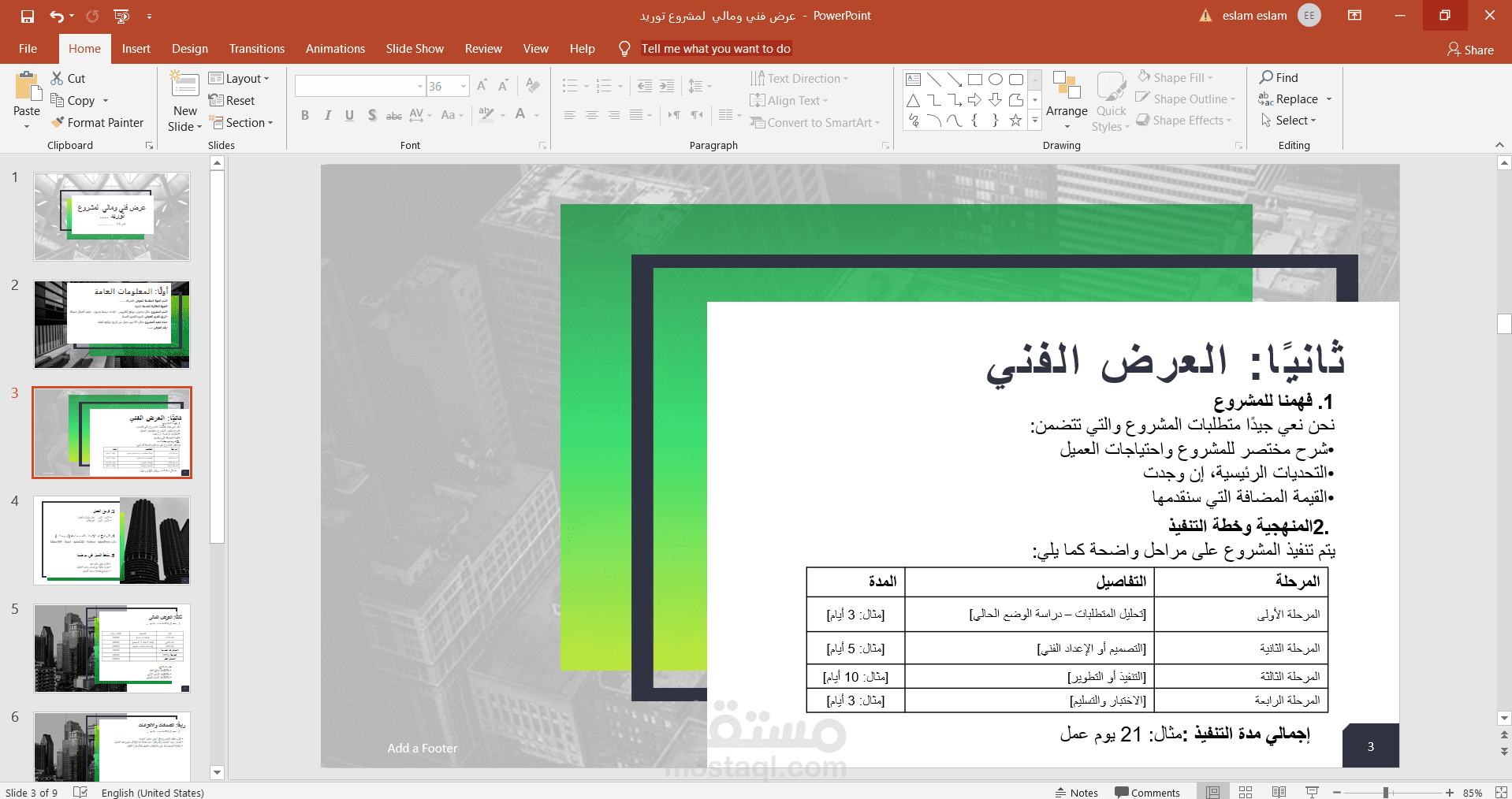Clear all formatting eraser icon
1512x799 pixels.
tap(533, 85)
